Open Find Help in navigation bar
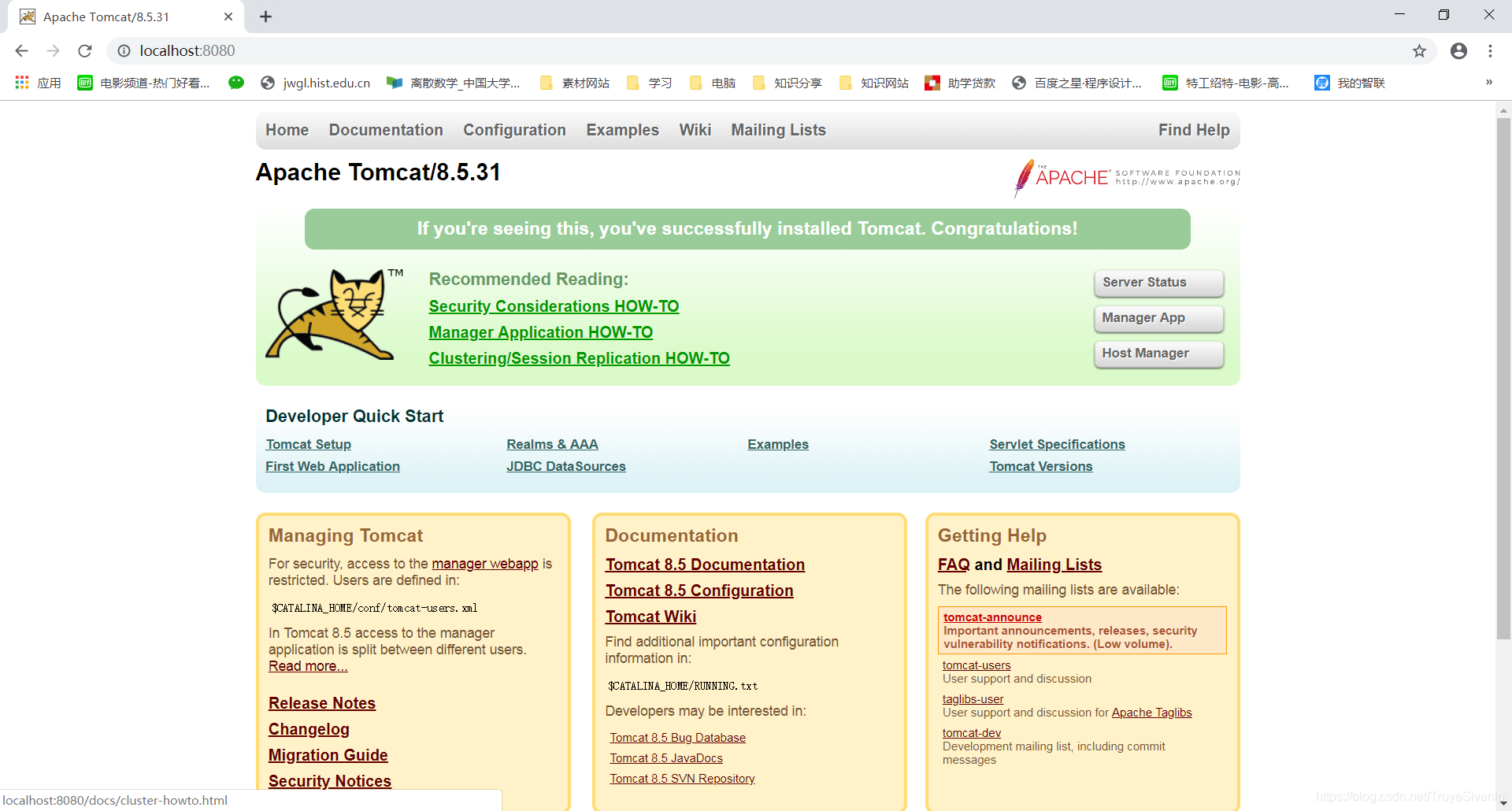Screen dimensions: 1512x811 [x=1194, y=130]
